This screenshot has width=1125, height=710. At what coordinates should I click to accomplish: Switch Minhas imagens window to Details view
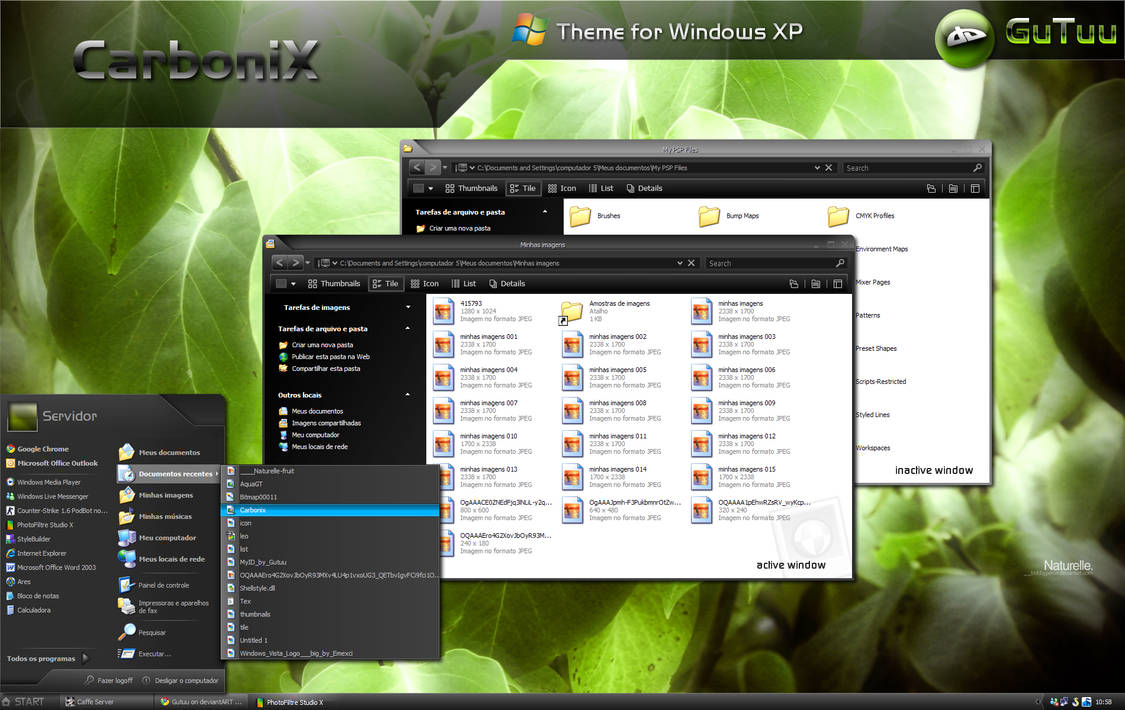point(507,284)
